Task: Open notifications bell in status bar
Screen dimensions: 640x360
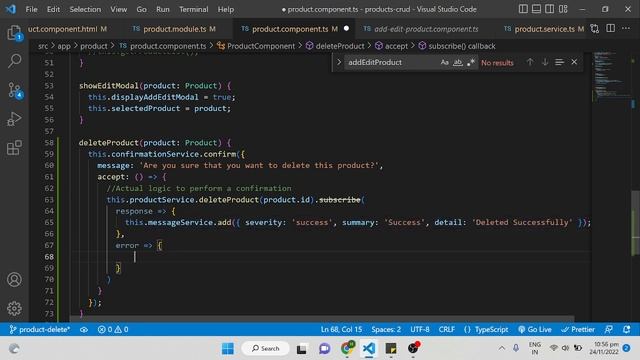Action: coord(627,329)
